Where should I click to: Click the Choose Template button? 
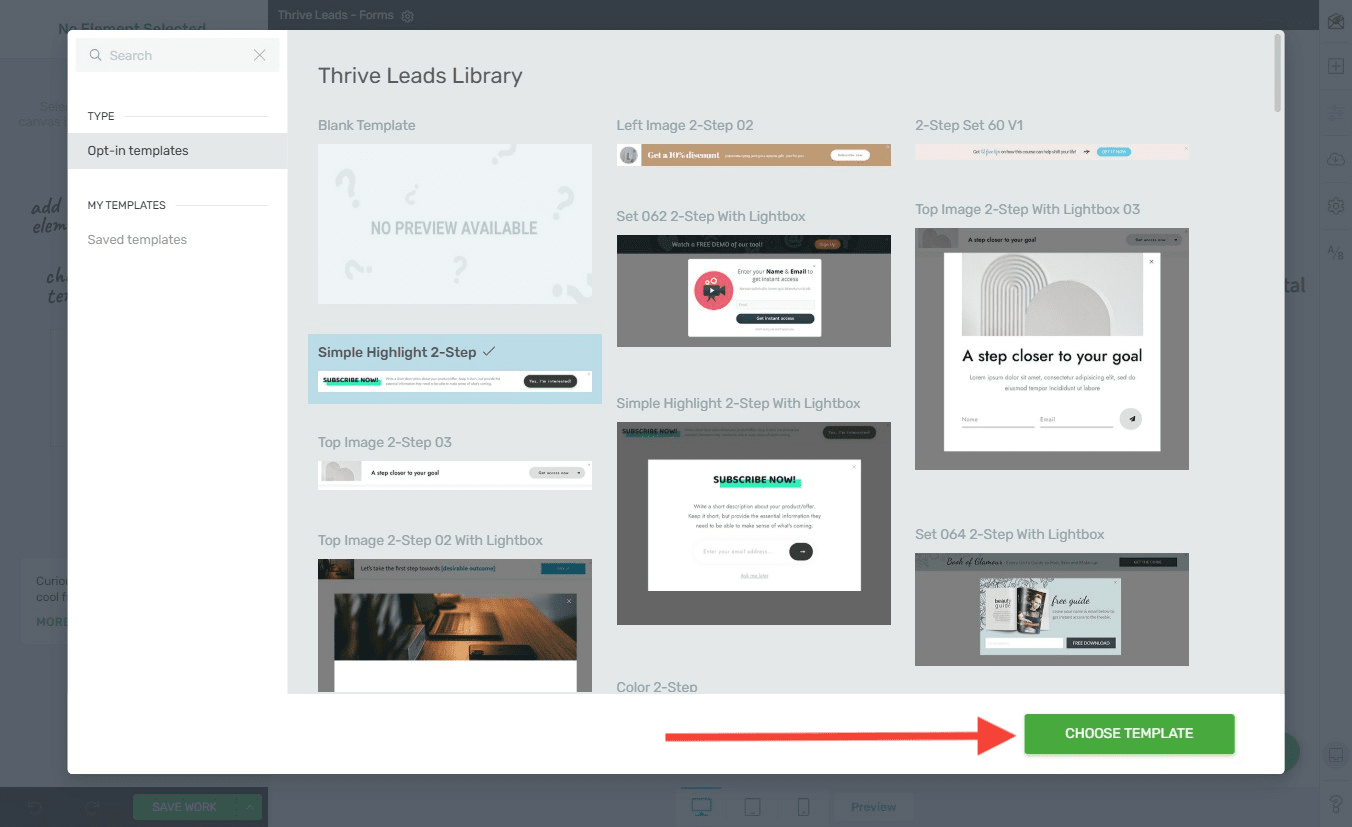[x=1129, y=733]
